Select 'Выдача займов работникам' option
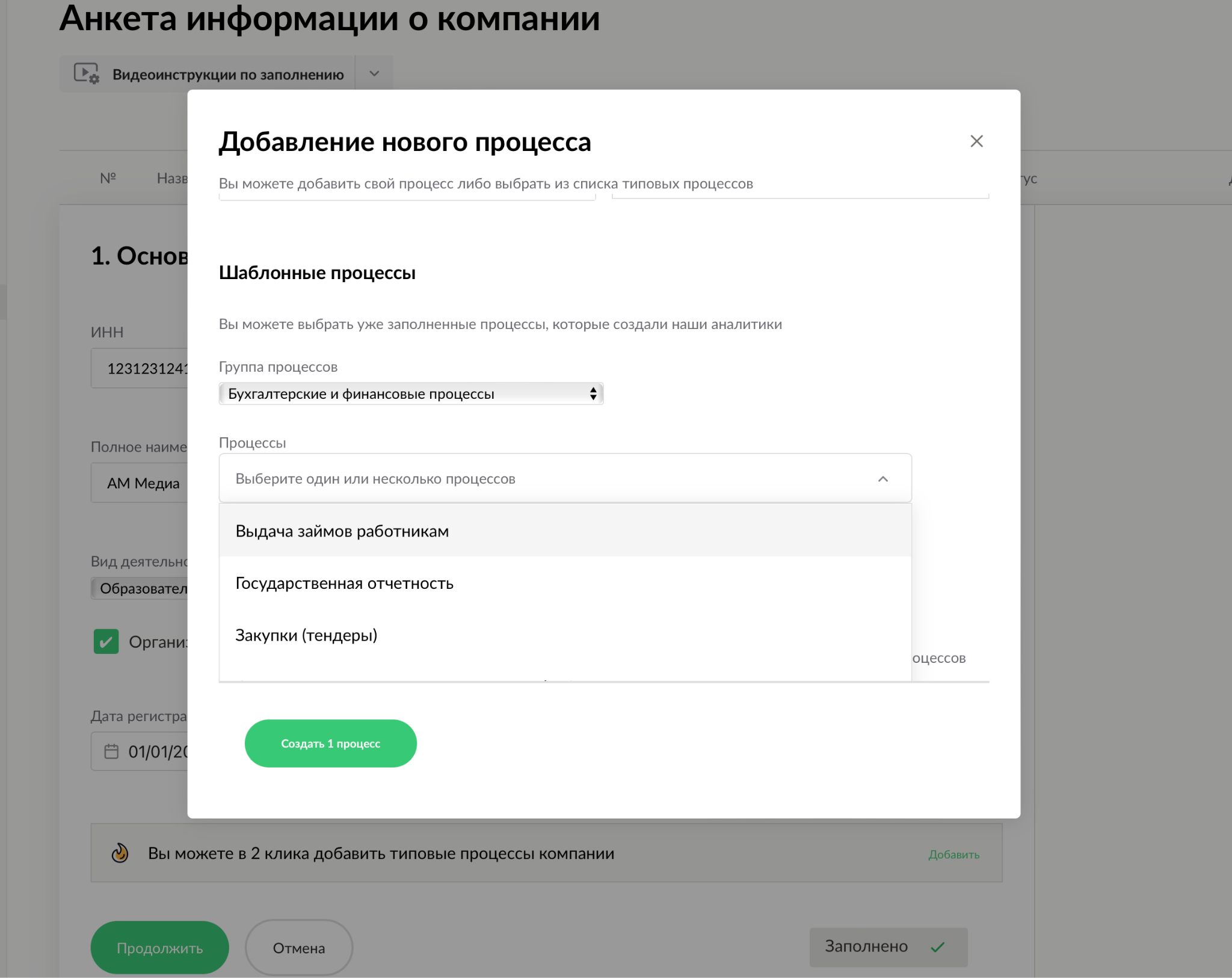The image size is (1232, 978). click(x=342, y=531)
